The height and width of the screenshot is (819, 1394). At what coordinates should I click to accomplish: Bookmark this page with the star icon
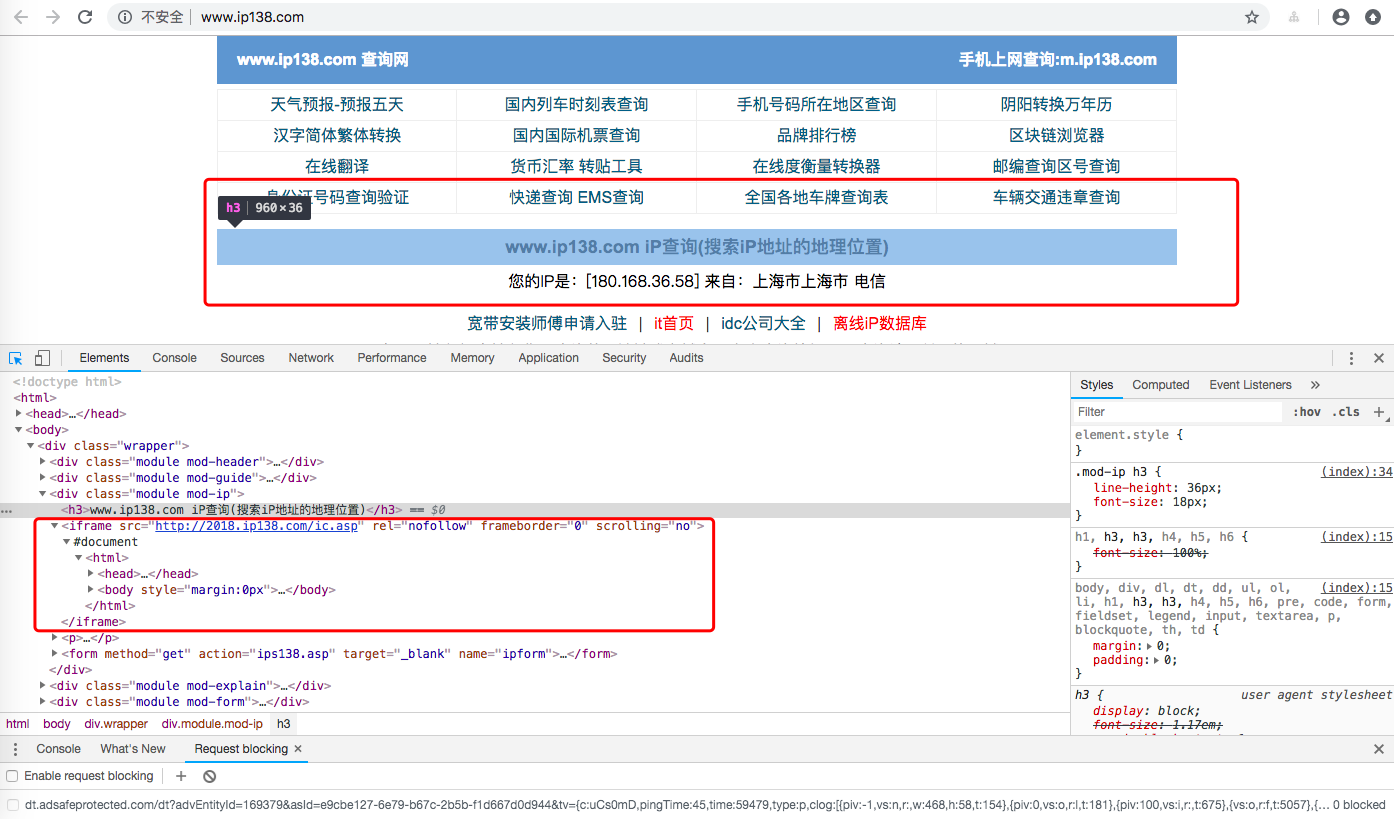pos(1251,17)
